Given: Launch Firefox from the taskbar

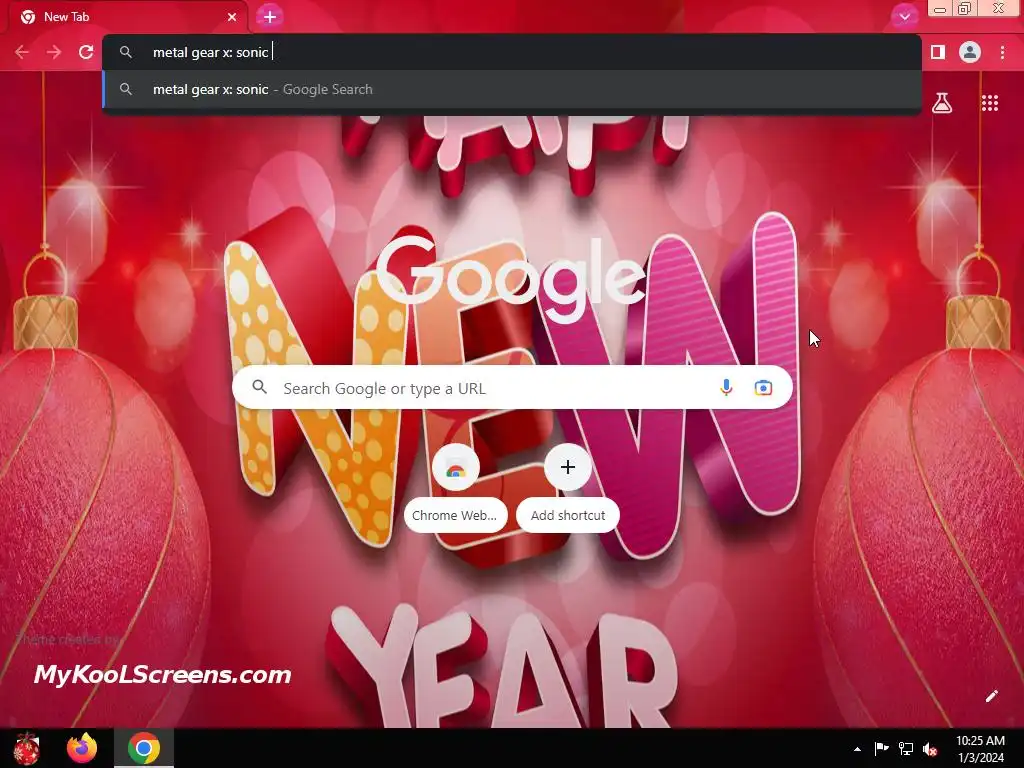Looking at the screenshot, I should click(82, 748).
